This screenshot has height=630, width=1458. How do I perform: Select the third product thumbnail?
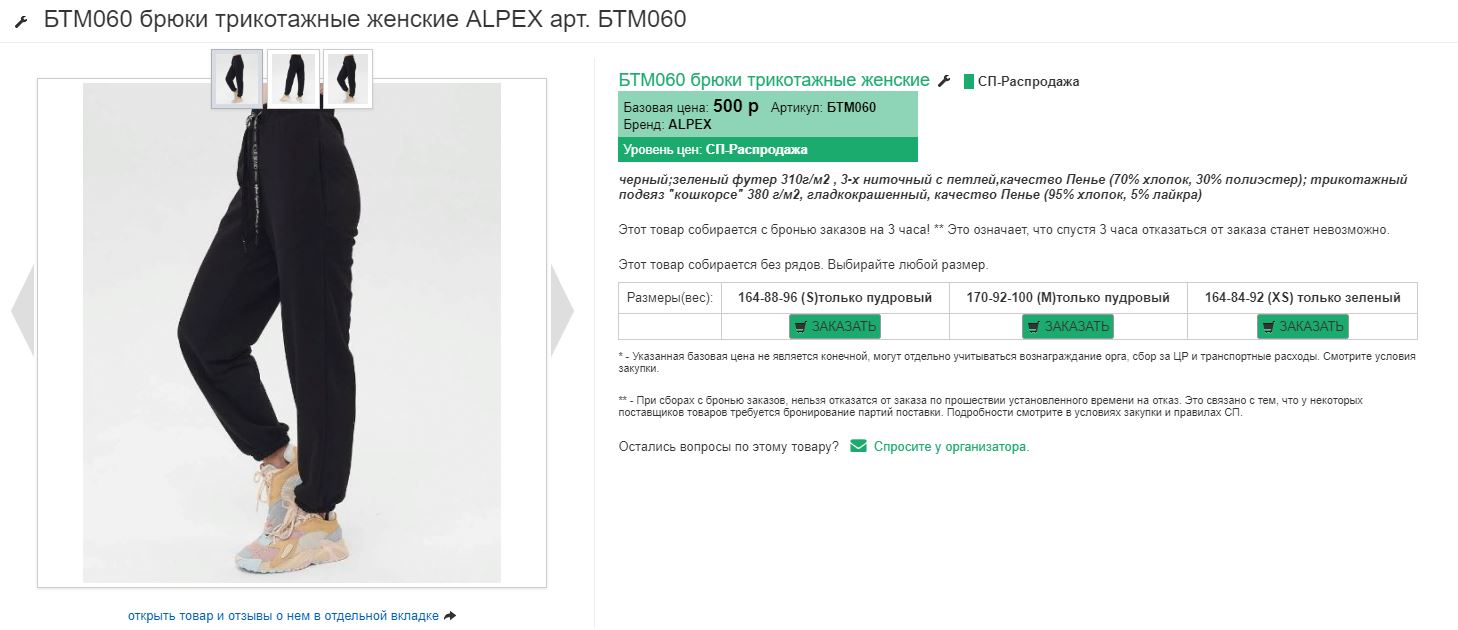pyautogui.click(x=348, y=78)
